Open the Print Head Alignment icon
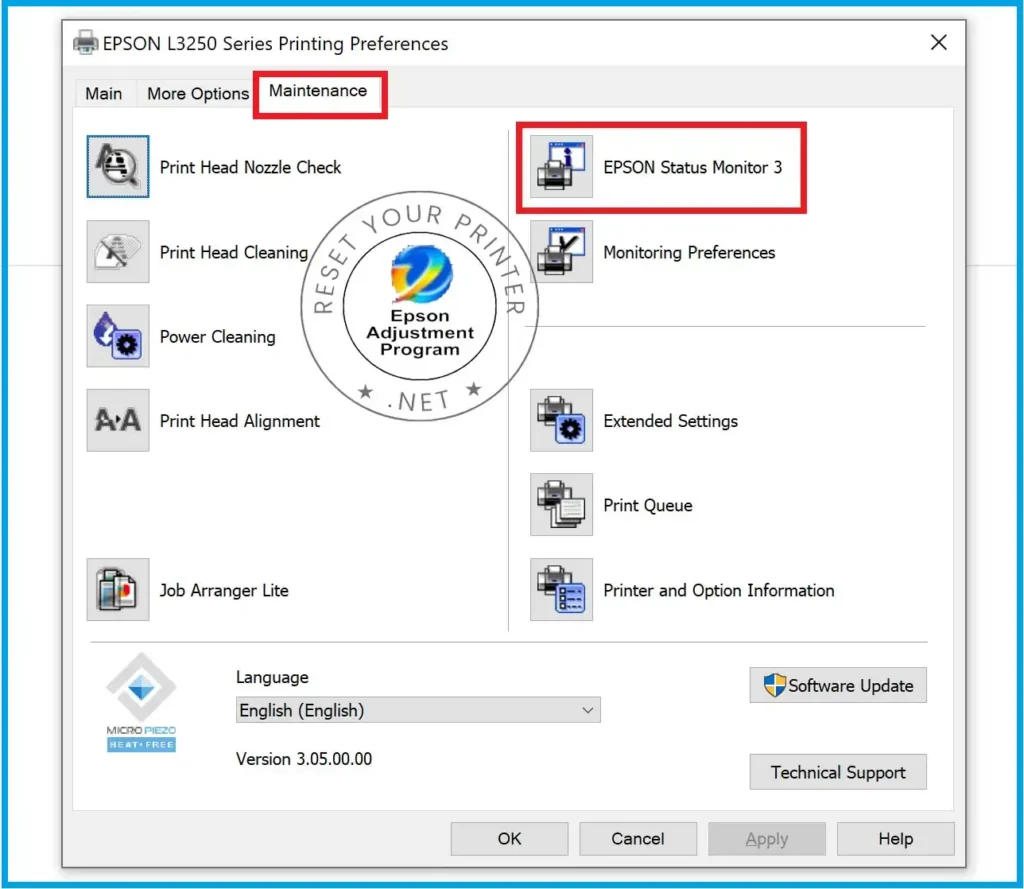 pos(118,420)
